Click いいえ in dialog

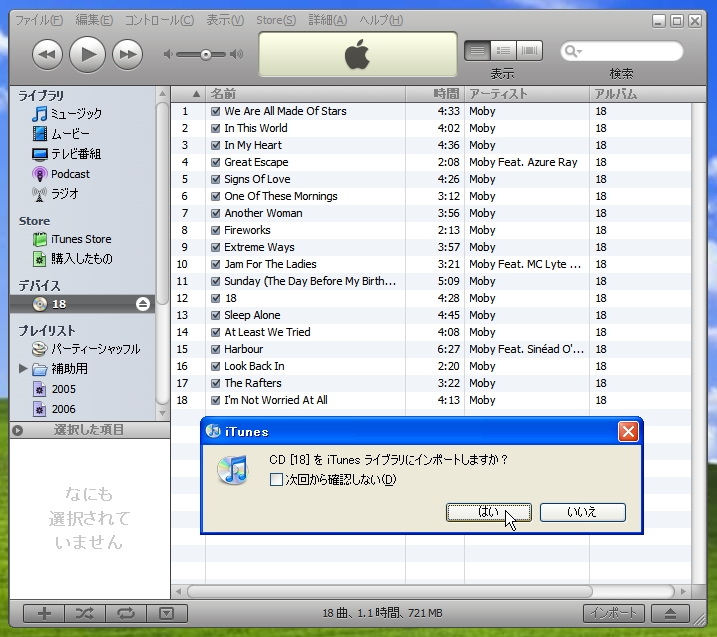(583, 512)
